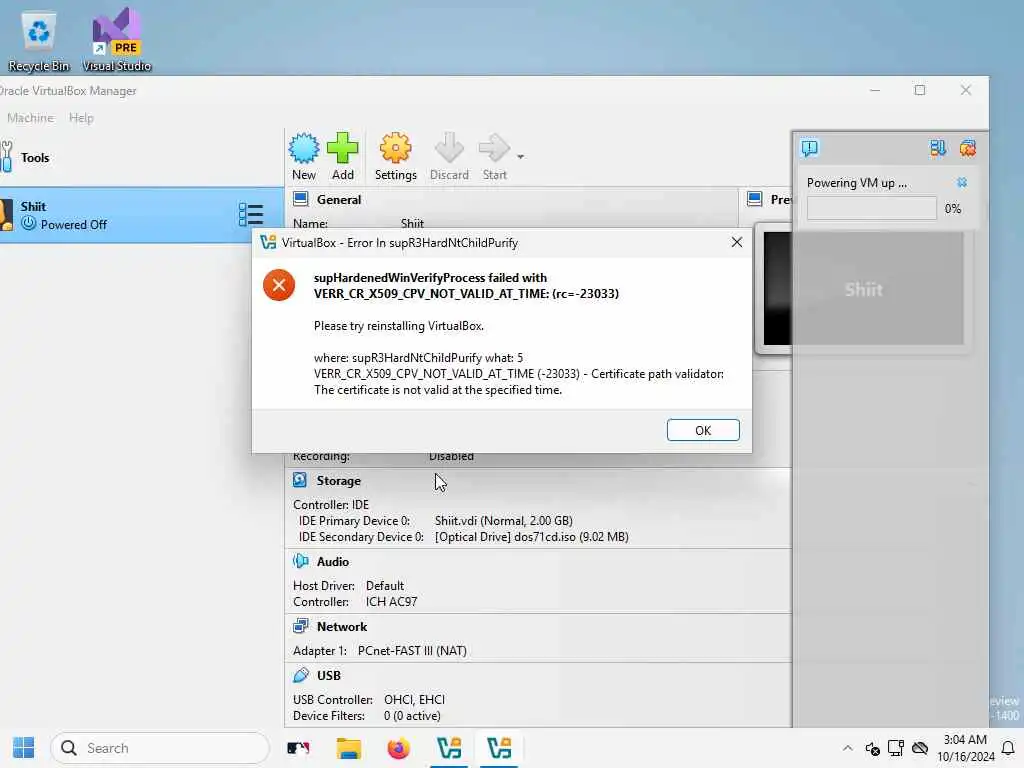Minimize the VirtualBox Manager window
The width and height of the screenshot is (1024, 768).
coord(875,90)
